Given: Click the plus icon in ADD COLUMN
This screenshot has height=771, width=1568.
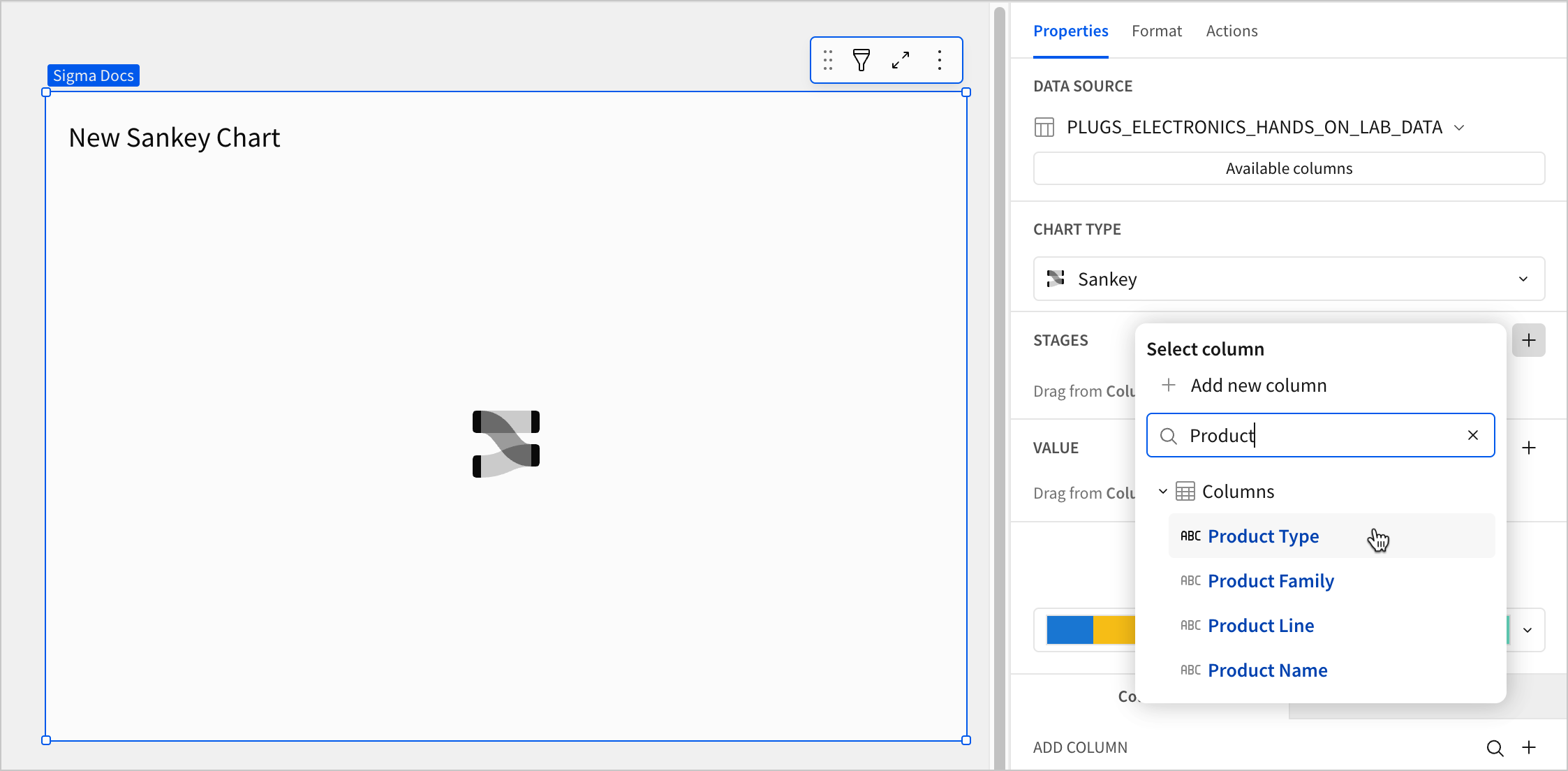Looking at the screenshot, I should click(1530, 747).
